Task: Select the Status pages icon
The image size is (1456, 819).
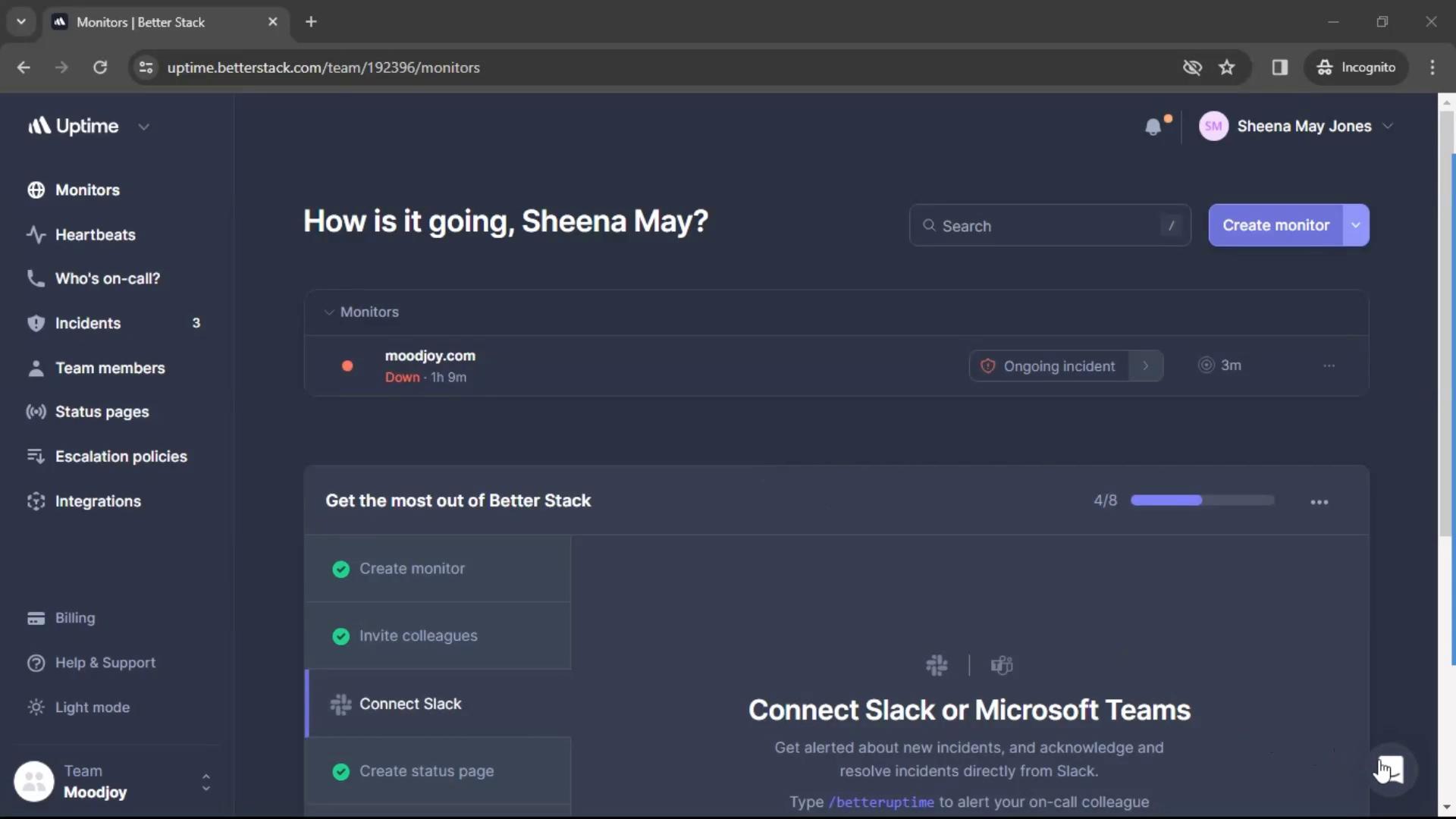Action: (35, 412)
